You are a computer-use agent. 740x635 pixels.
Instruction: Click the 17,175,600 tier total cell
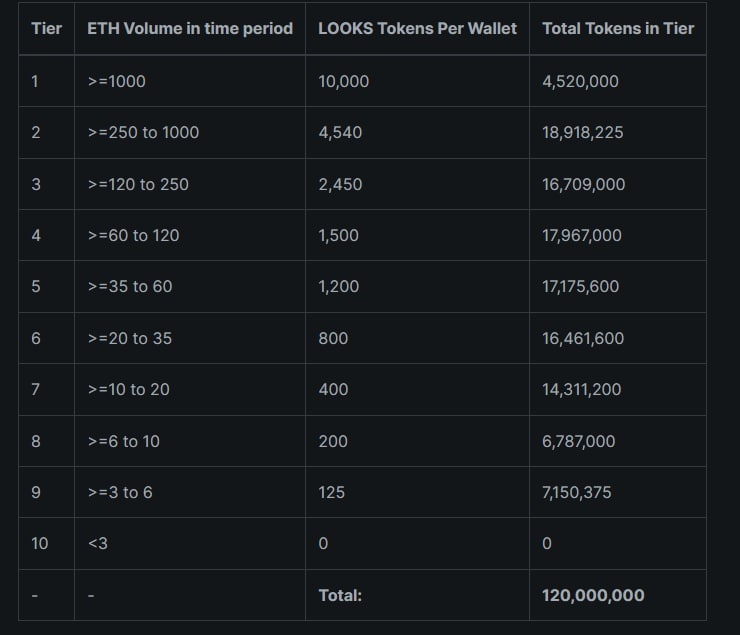point(618,286)
